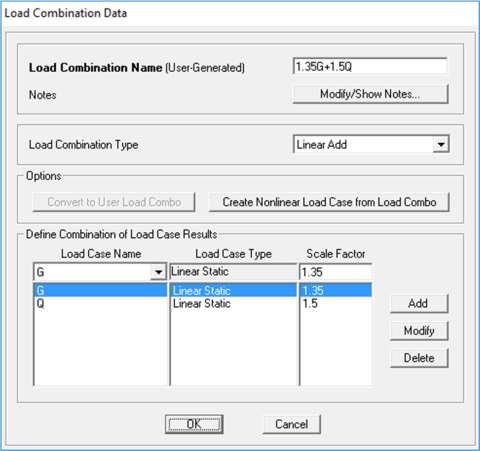The height and width of the screenshot is (451, 480).
Task: Confirm with the OK button
Action: pos(194,424)
